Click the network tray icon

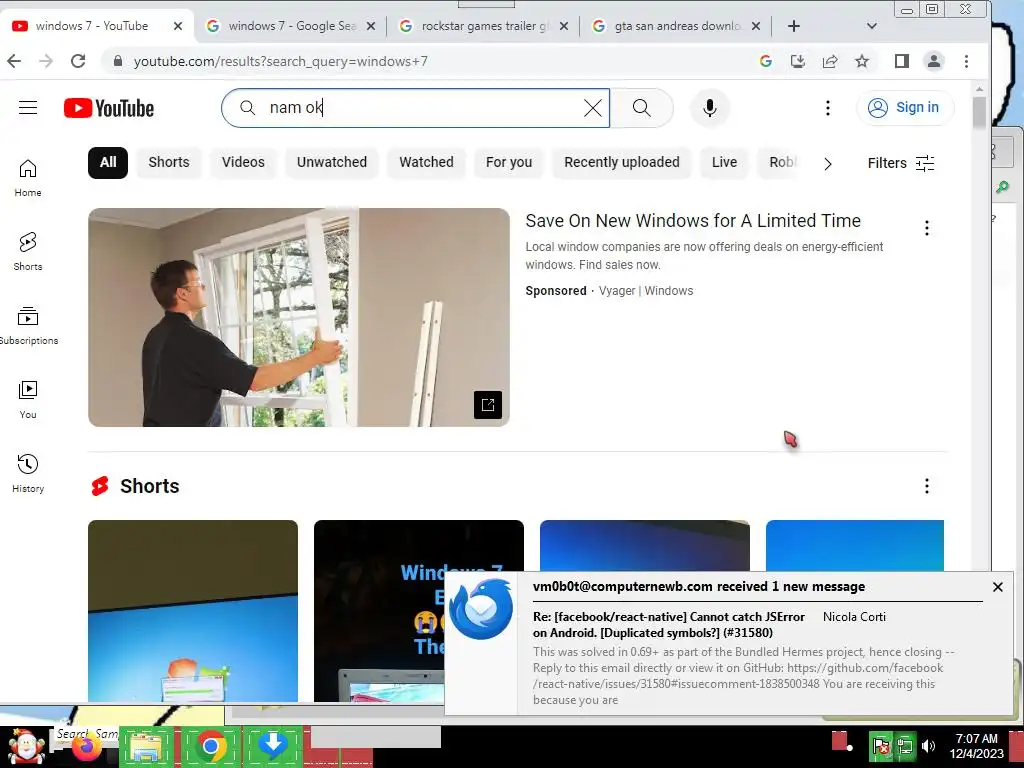pos(904,745)
